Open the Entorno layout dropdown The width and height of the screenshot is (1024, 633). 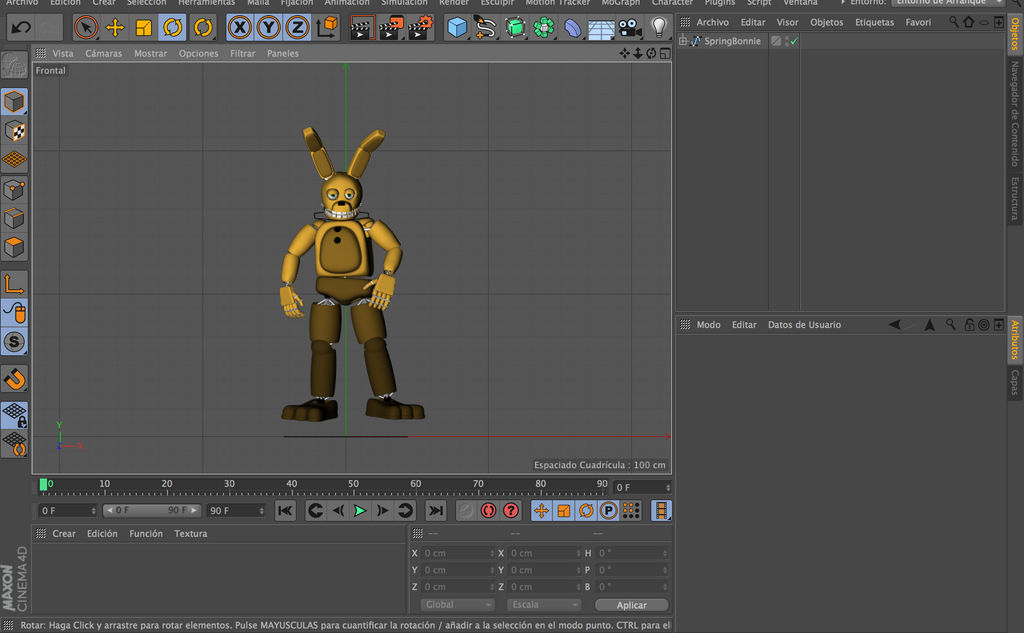[x=948, y=3]
